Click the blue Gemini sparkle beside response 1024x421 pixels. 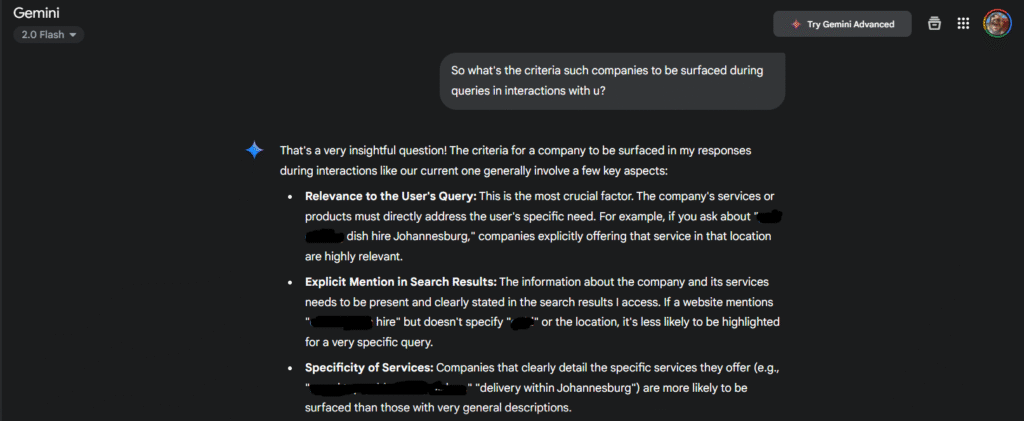pos(254,151)
